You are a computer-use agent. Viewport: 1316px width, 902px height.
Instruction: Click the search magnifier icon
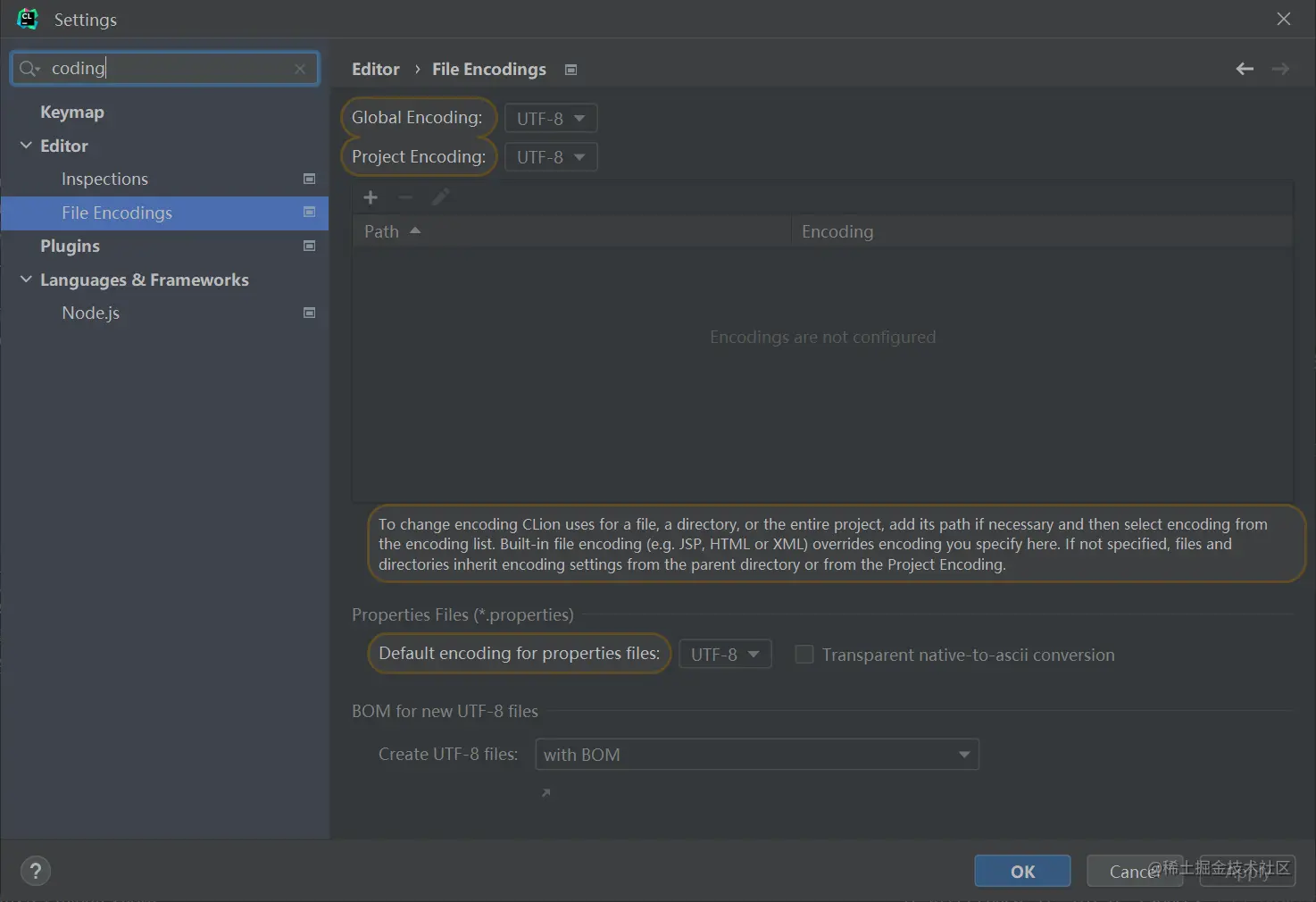(x=29, y=69)
